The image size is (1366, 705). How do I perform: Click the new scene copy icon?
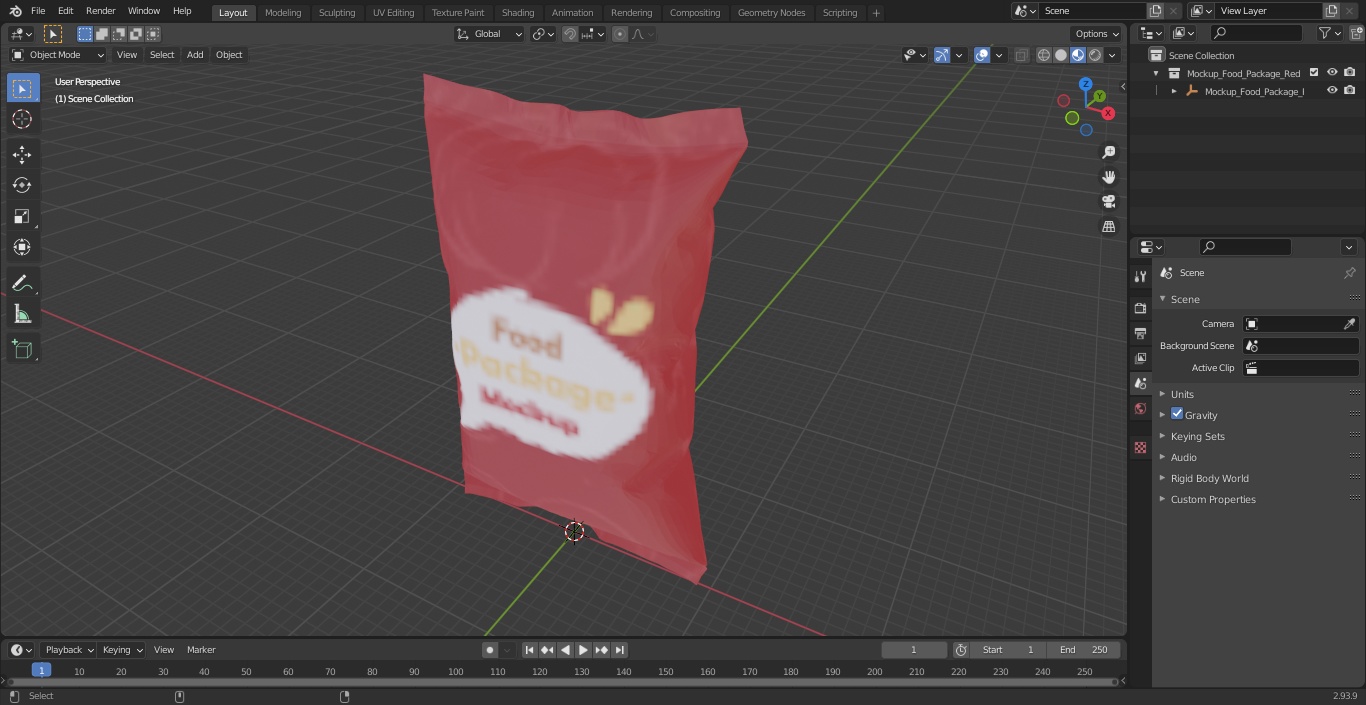point(1155,11)
